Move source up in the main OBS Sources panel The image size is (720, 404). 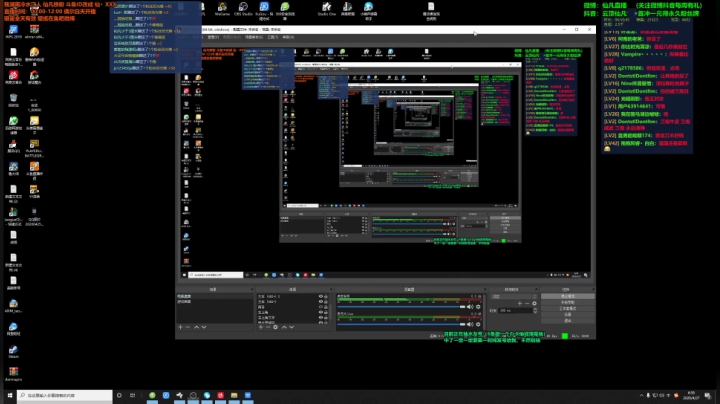(x=284, y=327)
